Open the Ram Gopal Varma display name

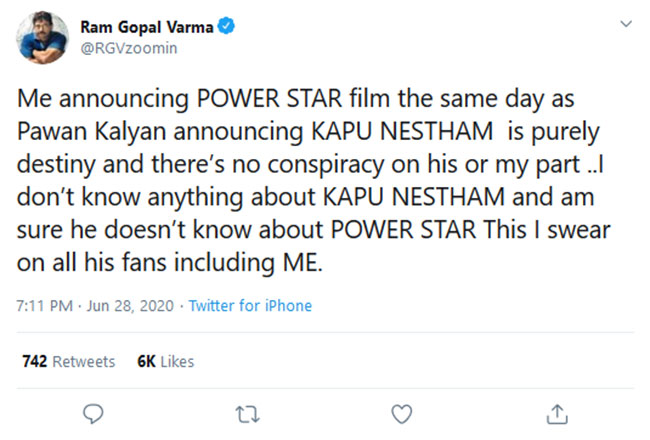pyautogui.click(x=146, y=27)
